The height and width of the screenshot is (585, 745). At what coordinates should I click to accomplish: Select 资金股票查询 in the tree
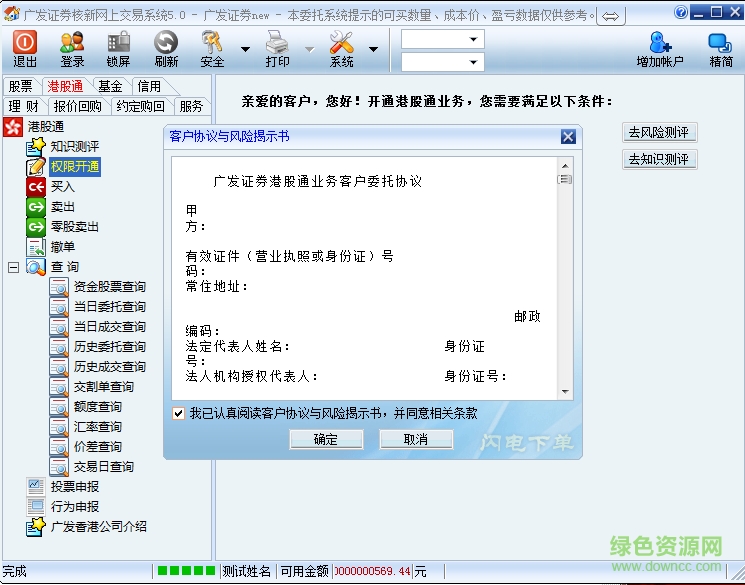tap(109, 287)
